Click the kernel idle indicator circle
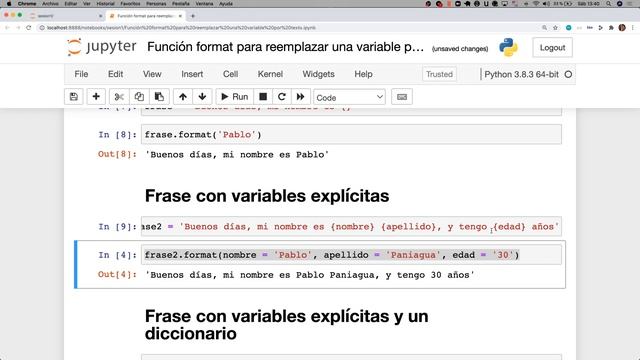The height and width of the screenshot is (360, 640). point(568,75)
